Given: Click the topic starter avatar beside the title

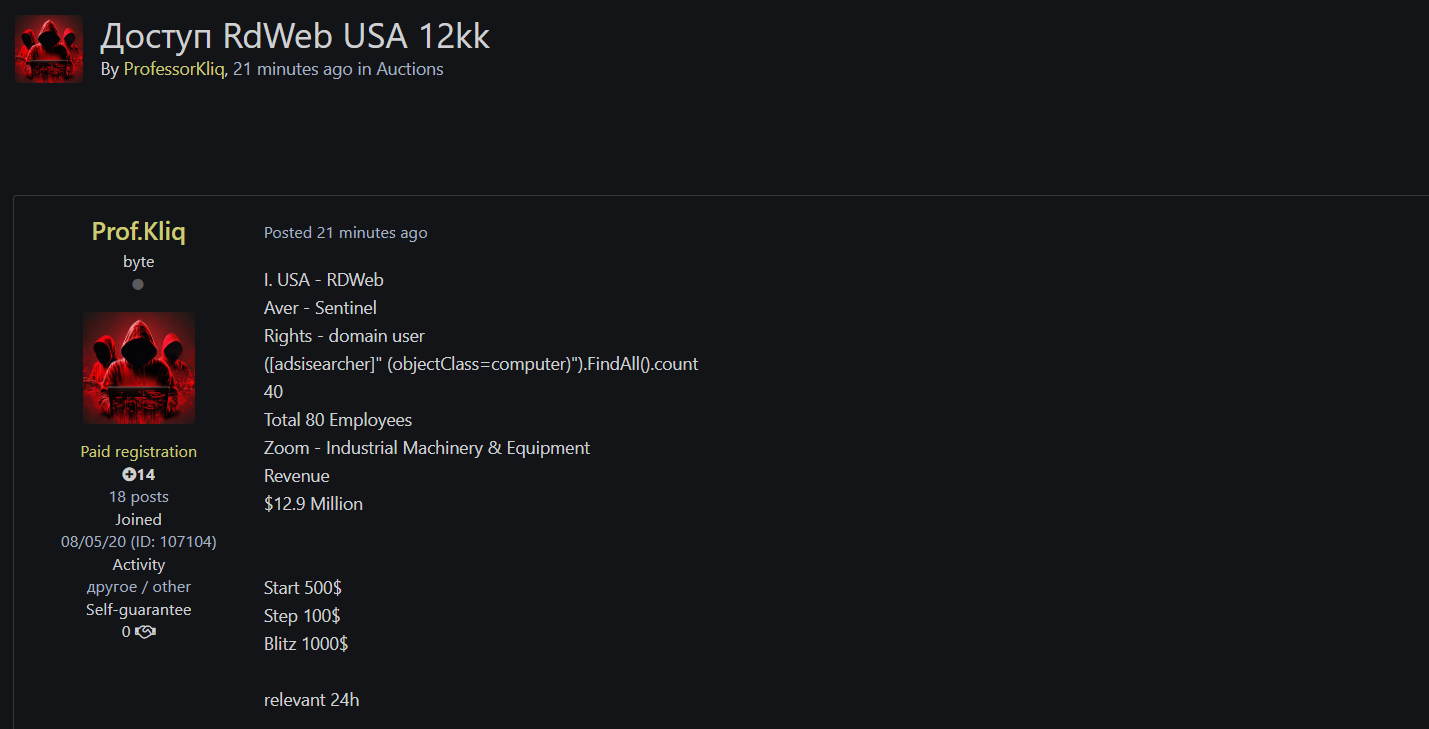Looking at the screenshot, I should pos(49,48).
